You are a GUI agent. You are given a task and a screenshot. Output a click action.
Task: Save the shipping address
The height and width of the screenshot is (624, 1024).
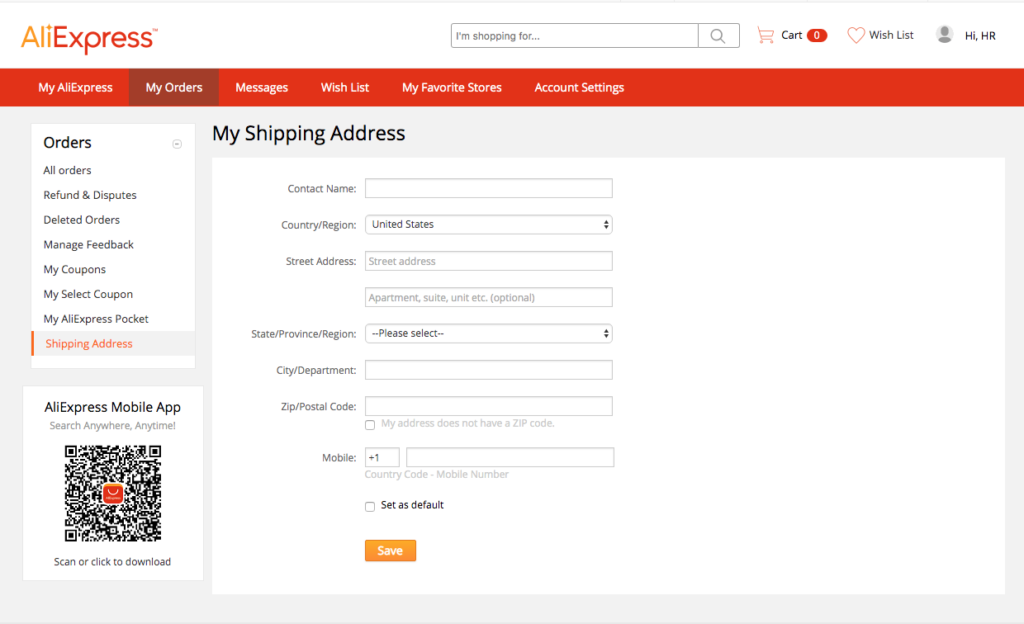(391, 551)
